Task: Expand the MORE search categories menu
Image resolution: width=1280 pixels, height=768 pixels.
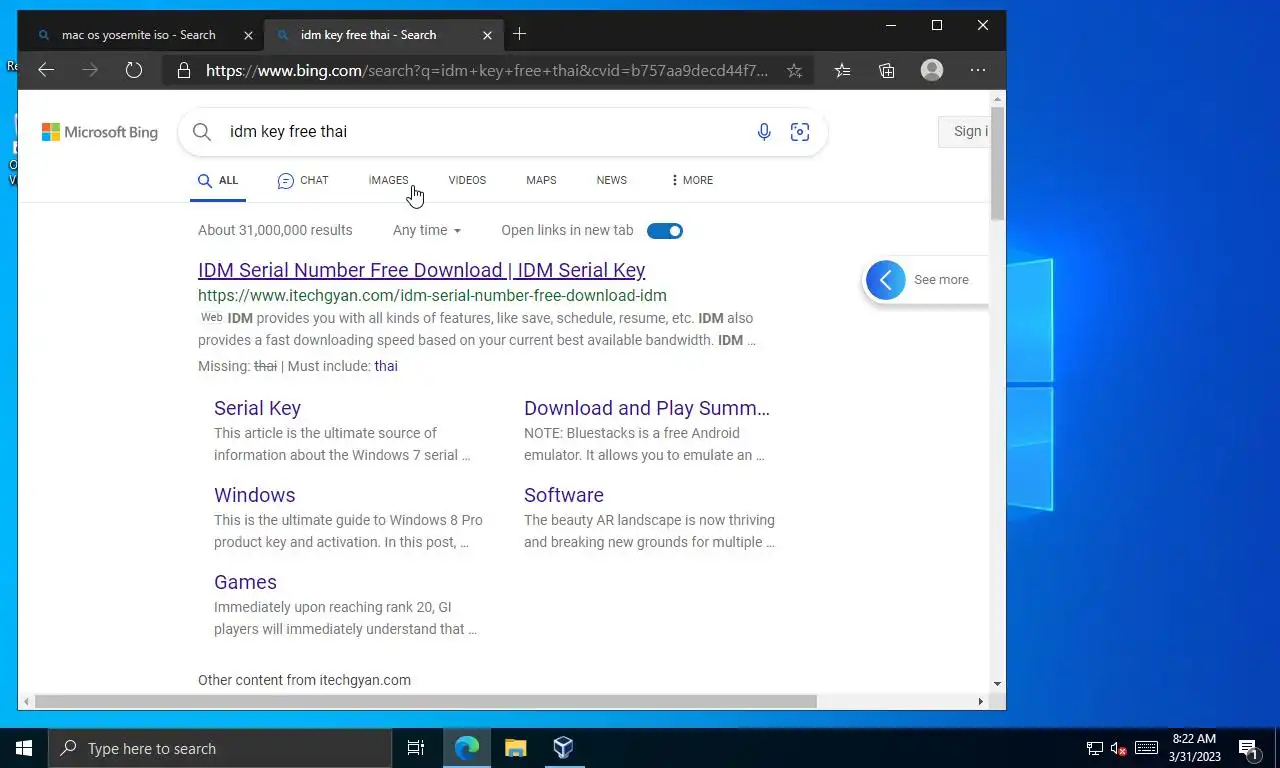Action: point(692,180)
